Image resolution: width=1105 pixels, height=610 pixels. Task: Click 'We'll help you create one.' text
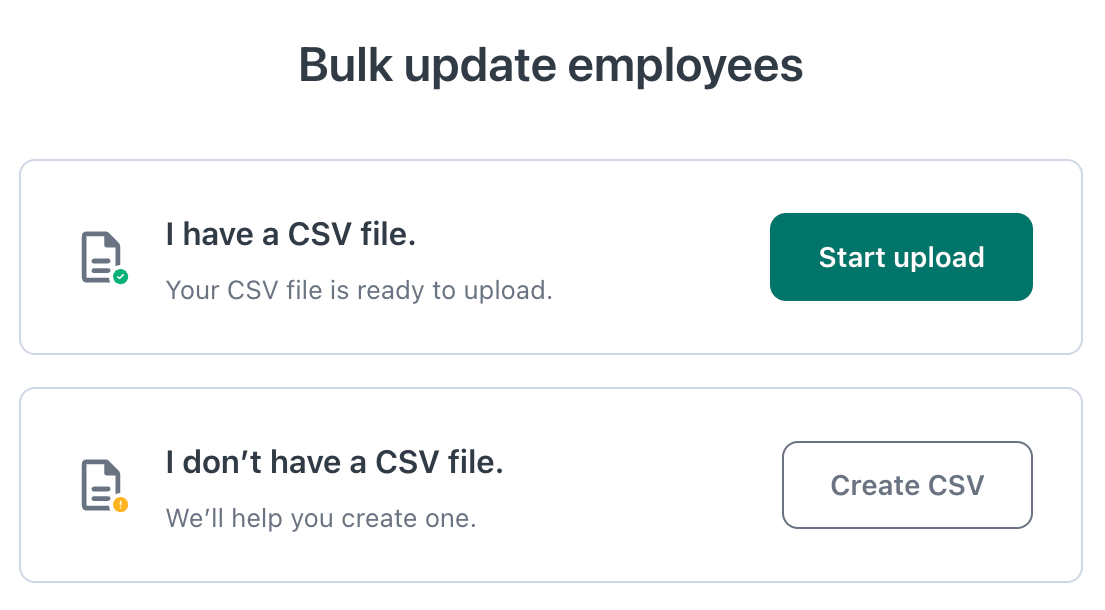coord(320,519)
